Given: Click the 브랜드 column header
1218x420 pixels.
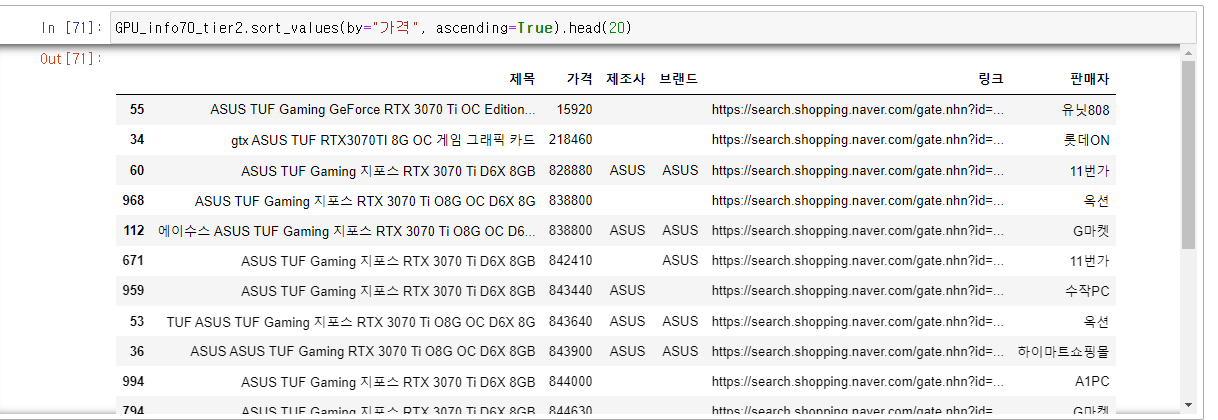Looking at the screenshot, I should click(x=679, y=79).
